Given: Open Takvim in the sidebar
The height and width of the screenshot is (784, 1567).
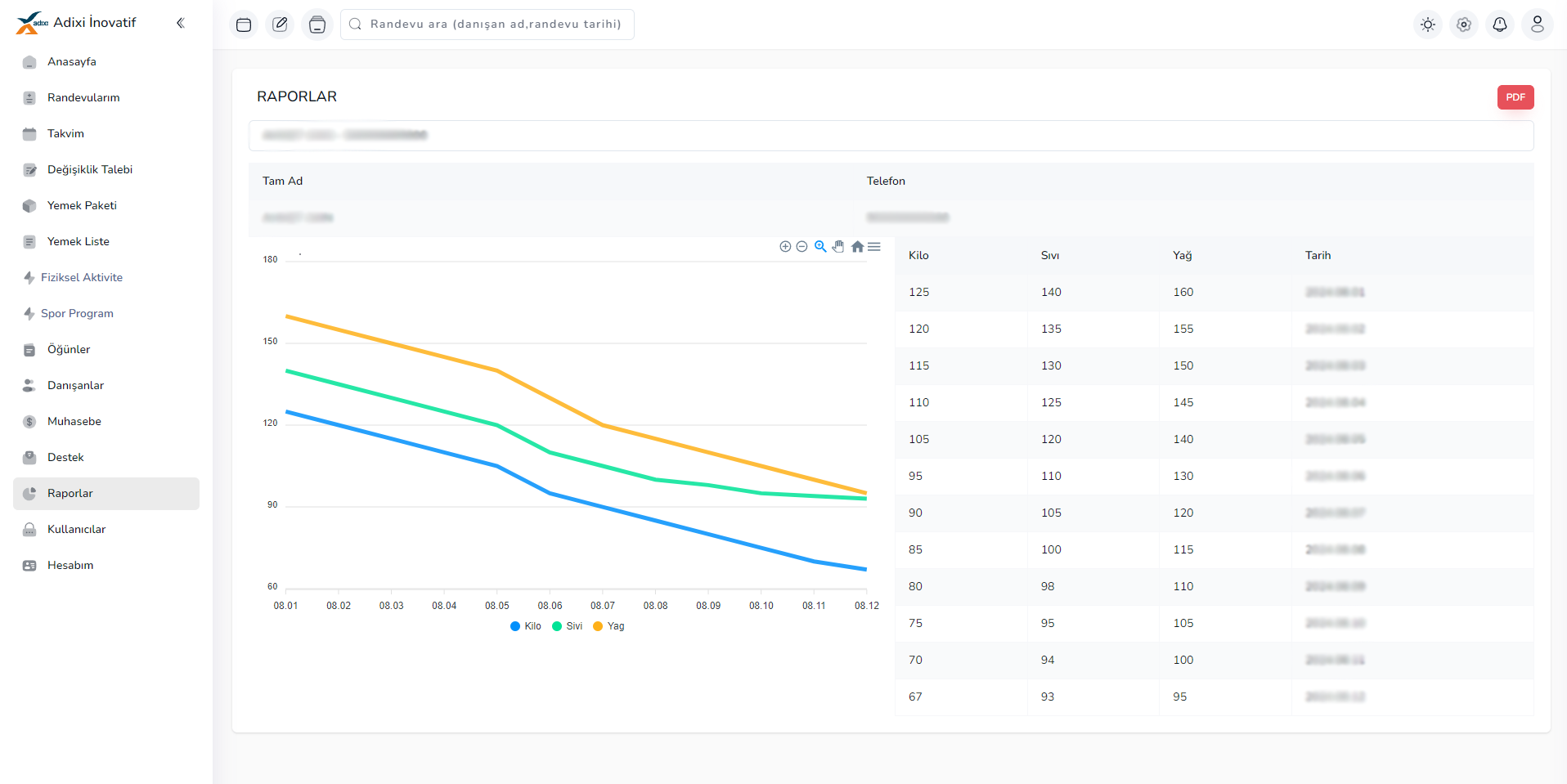Looking at the screenshot, I should point(106,134).
